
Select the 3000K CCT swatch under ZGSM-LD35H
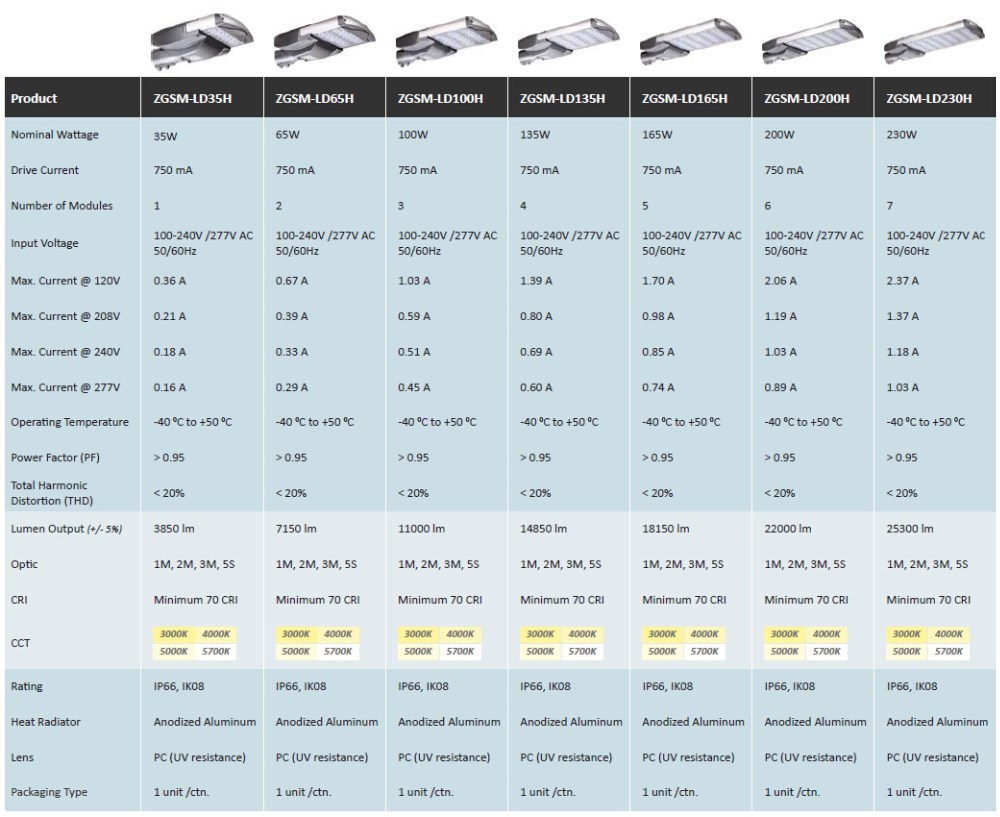173,634
